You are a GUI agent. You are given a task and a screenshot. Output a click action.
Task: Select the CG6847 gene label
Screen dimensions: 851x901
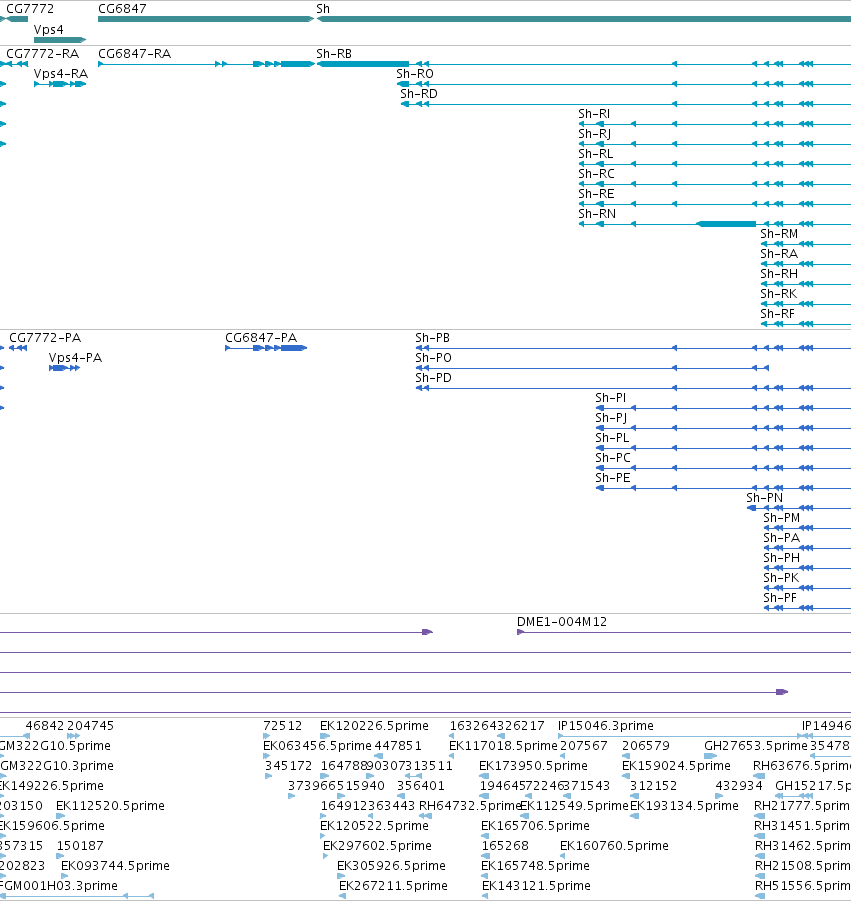(x=122, y=9)
